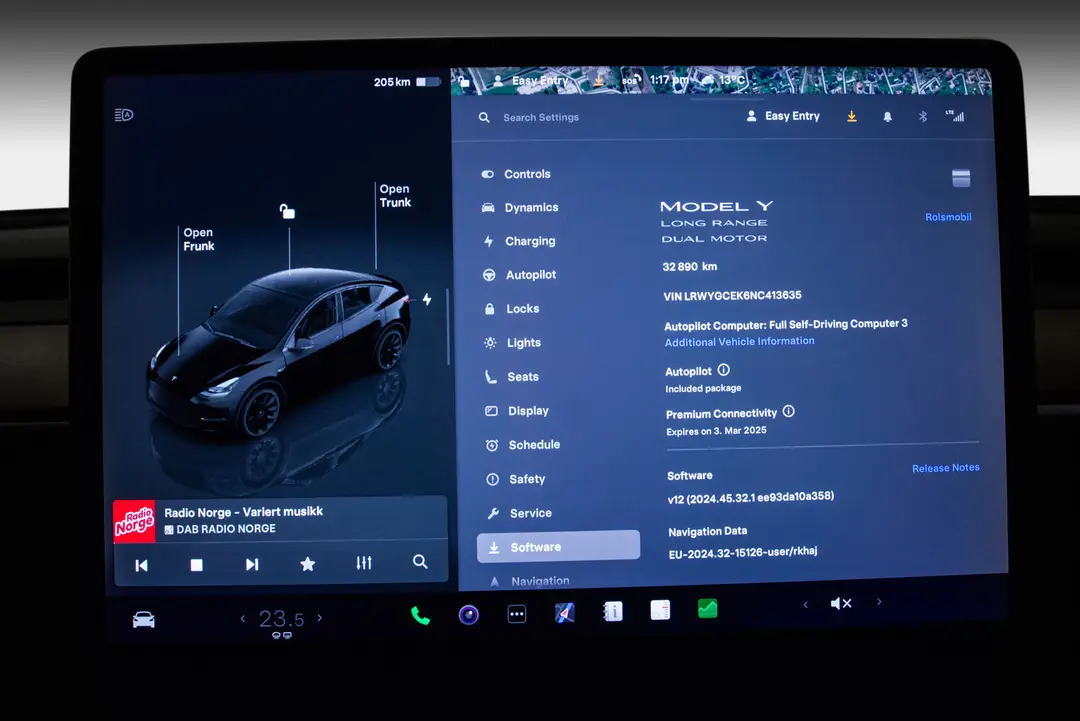The height and width of the screenshot is (721, 1080).
Task: Favorite the station with star icon
Action: (308, 564)
